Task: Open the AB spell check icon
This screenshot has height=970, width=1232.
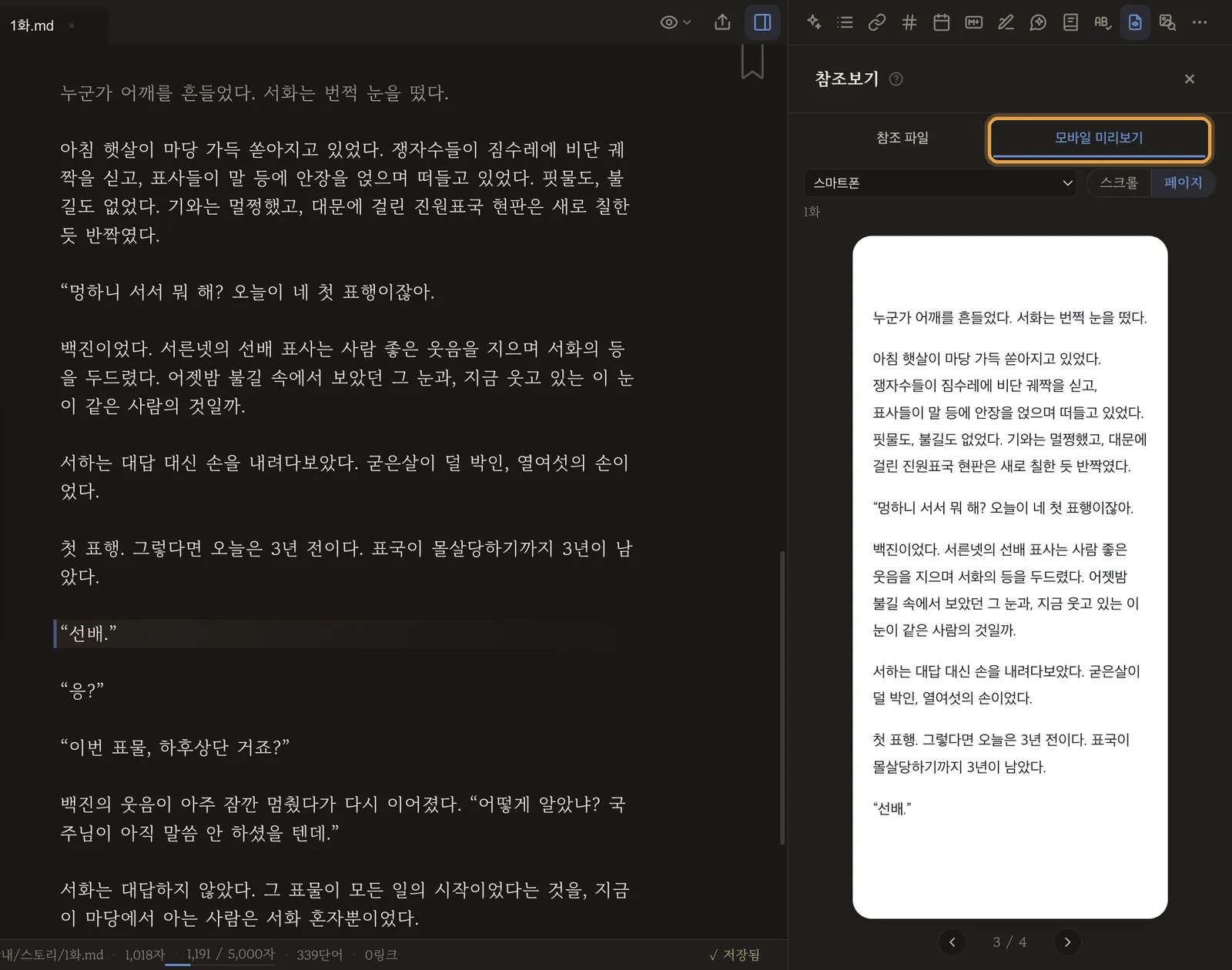Action: pos(1103,22)
